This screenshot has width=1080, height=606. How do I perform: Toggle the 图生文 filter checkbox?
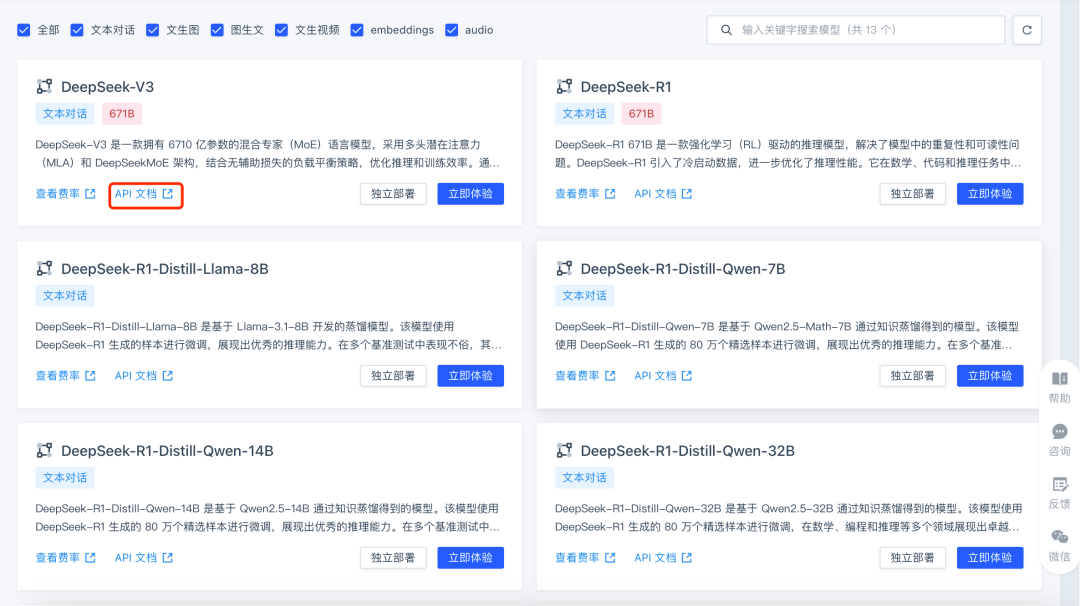[x=217, y=30]
